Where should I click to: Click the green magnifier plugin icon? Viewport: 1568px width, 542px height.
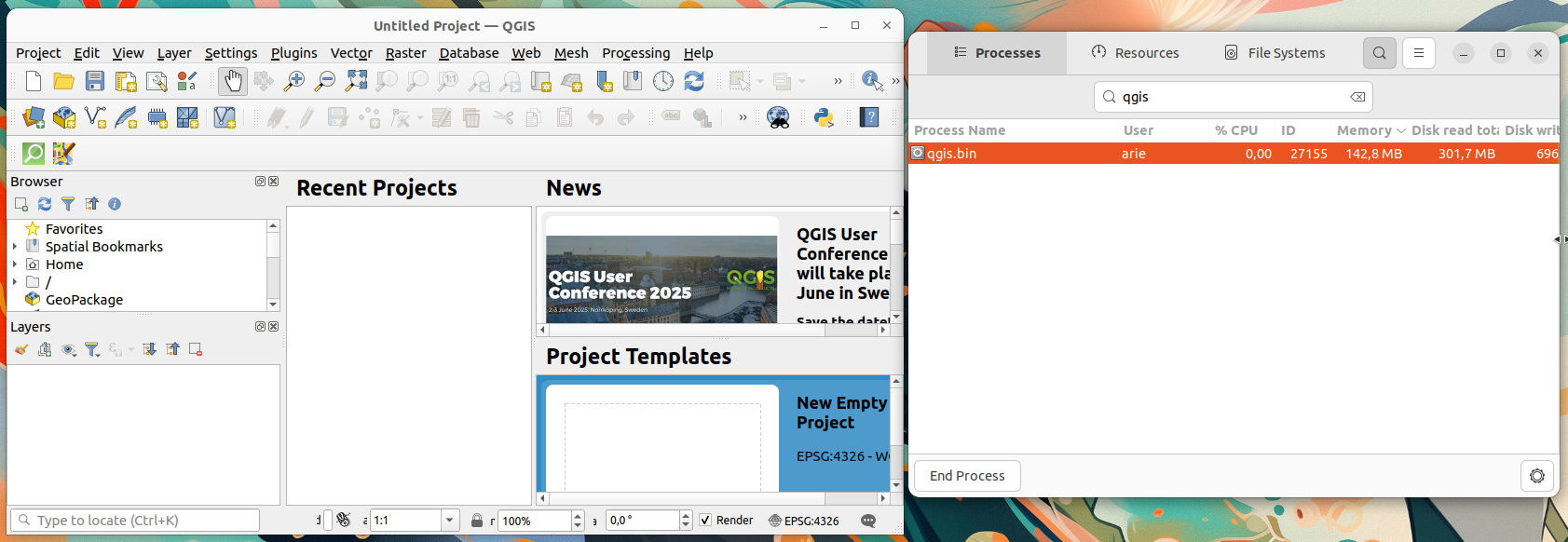pos(34,153)
